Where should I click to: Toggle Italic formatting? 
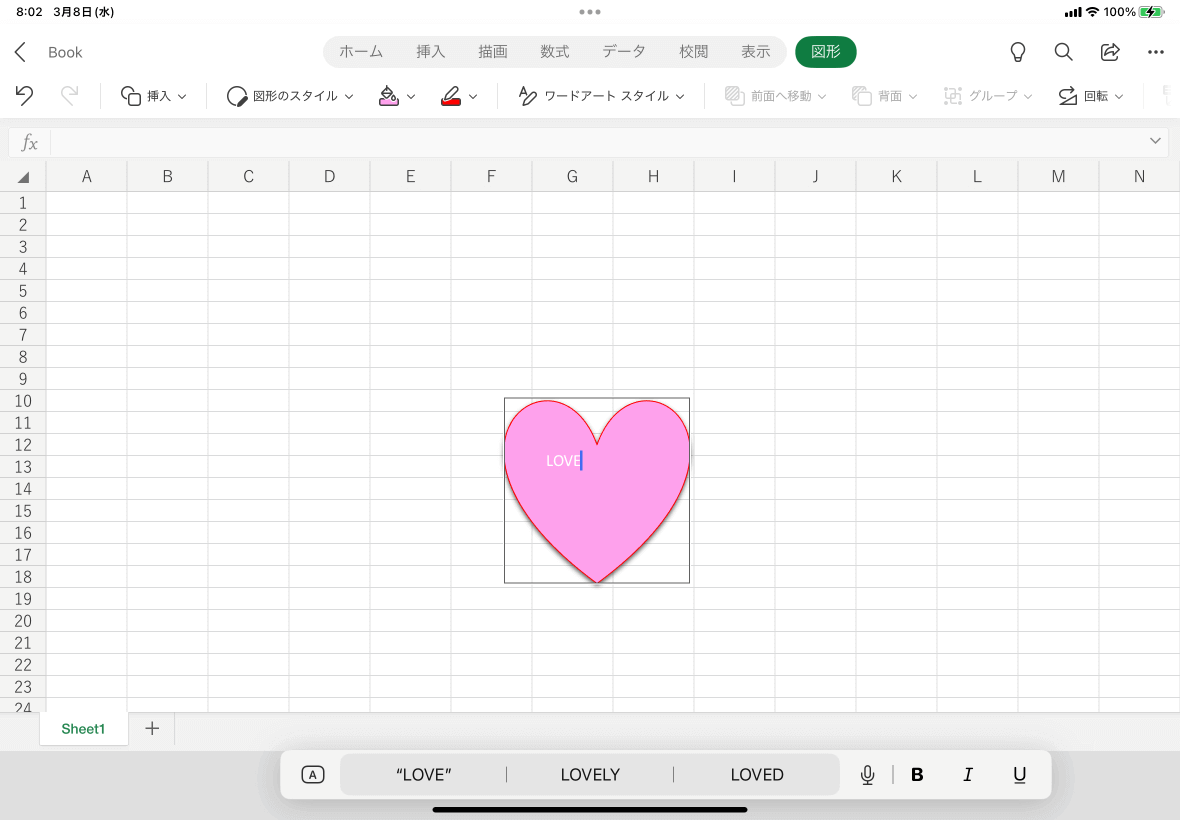(968, 775)
